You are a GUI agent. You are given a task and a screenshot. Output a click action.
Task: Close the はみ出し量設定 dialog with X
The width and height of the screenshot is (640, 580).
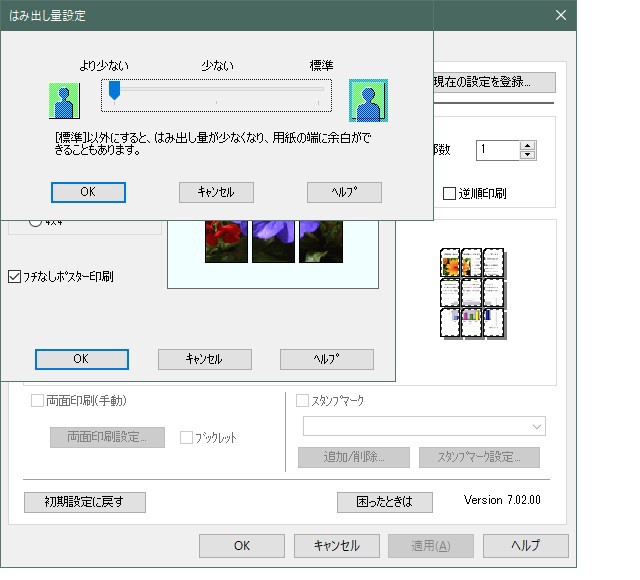(560, 15)
